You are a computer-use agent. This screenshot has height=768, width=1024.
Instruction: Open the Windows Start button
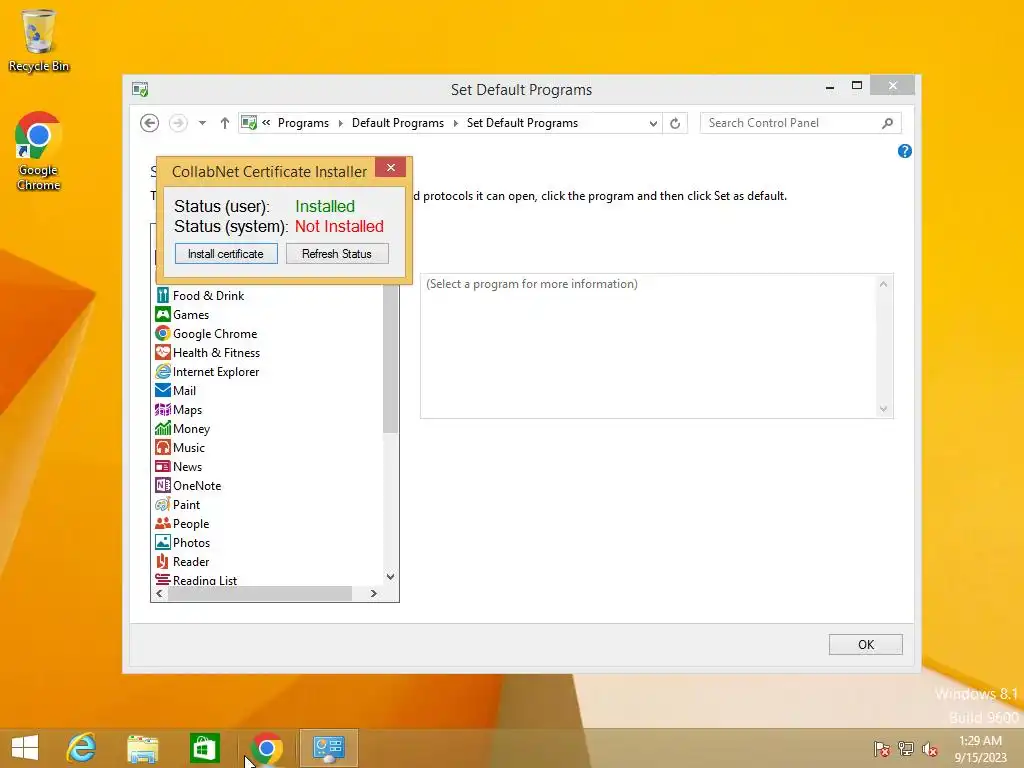25,748
